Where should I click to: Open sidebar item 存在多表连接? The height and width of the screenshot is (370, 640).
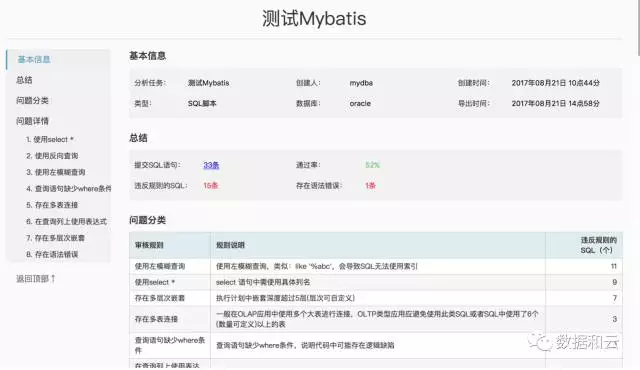pyautogui.click(x=52, y=205)
